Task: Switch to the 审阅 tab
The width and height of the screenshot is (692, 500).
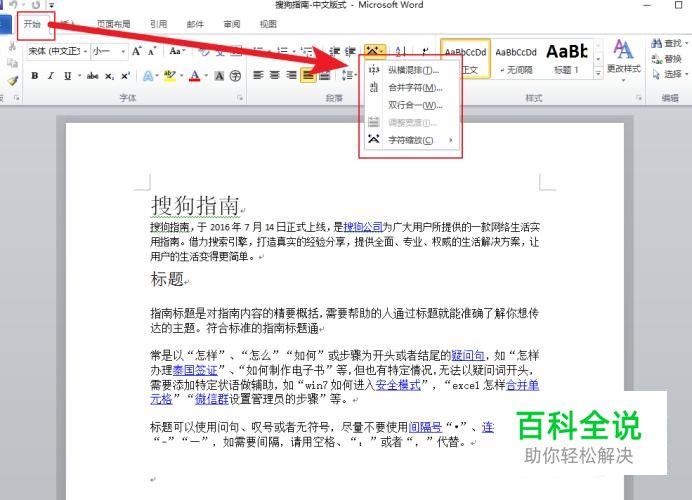Action: pos(232,24)
